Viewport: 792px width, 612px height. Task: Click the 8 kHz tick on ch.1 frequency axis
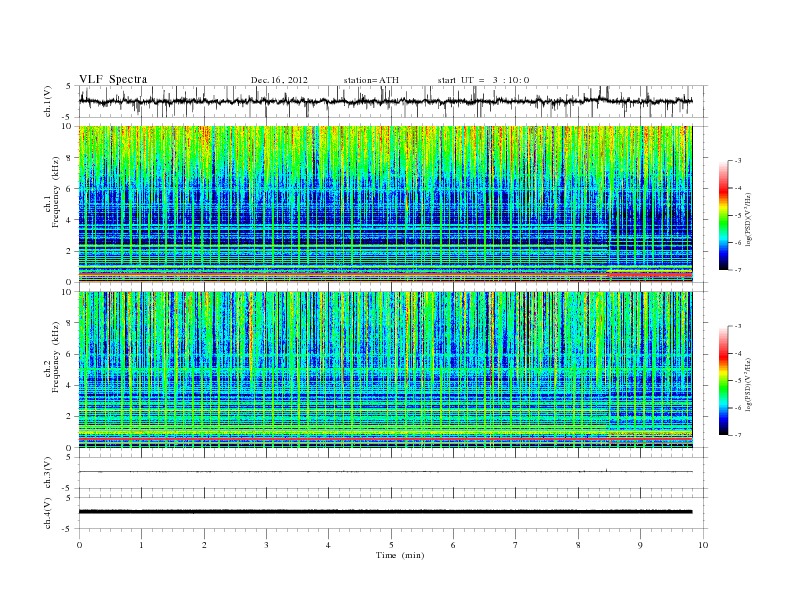pyautogui.click(x=70, y=158)
